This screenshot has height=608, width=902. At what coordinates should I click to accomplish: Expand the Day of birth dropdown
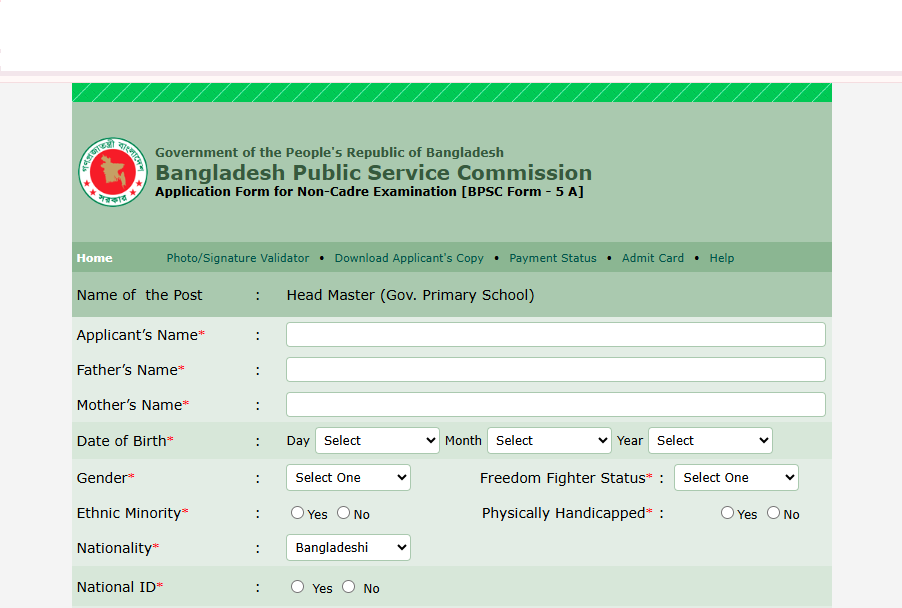377,441
